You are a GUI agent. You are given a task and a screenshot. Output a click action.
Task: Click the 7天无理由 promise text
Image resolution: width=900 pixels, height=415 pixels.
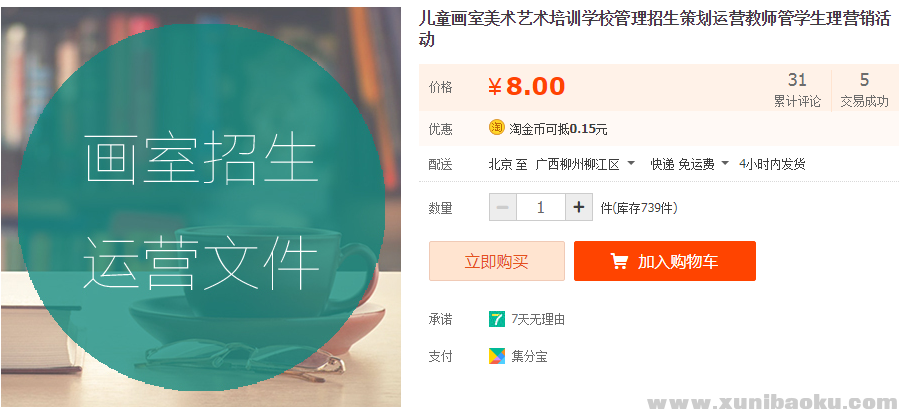538,320
